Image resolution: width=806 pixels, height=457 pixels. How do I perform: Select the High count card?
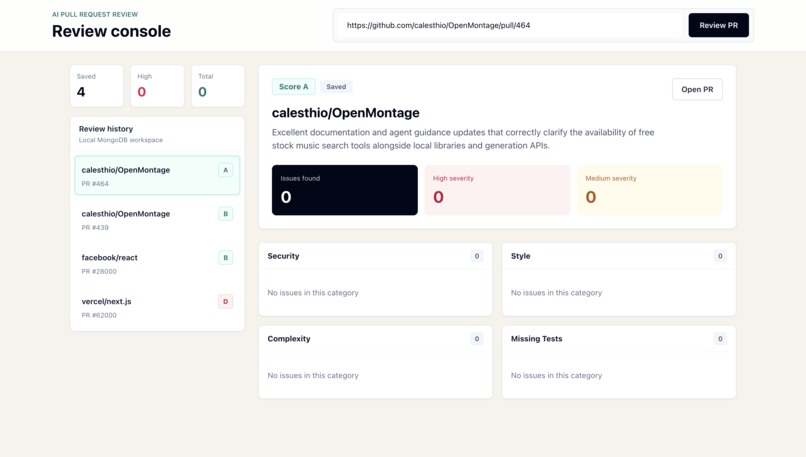(x=157, y=86)
